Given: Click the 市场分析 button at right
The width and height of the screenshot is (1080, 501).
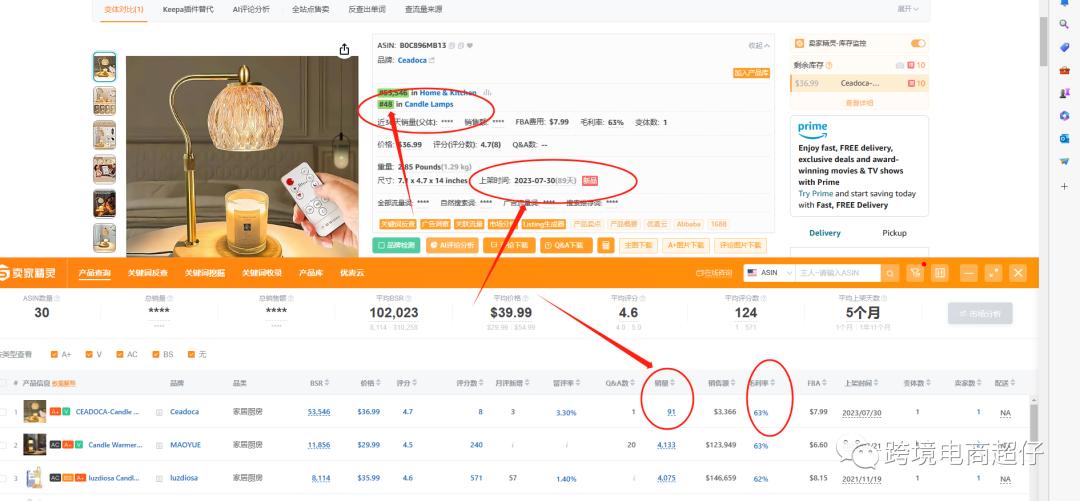Looking at the screenshot, I should coord(979,314).
